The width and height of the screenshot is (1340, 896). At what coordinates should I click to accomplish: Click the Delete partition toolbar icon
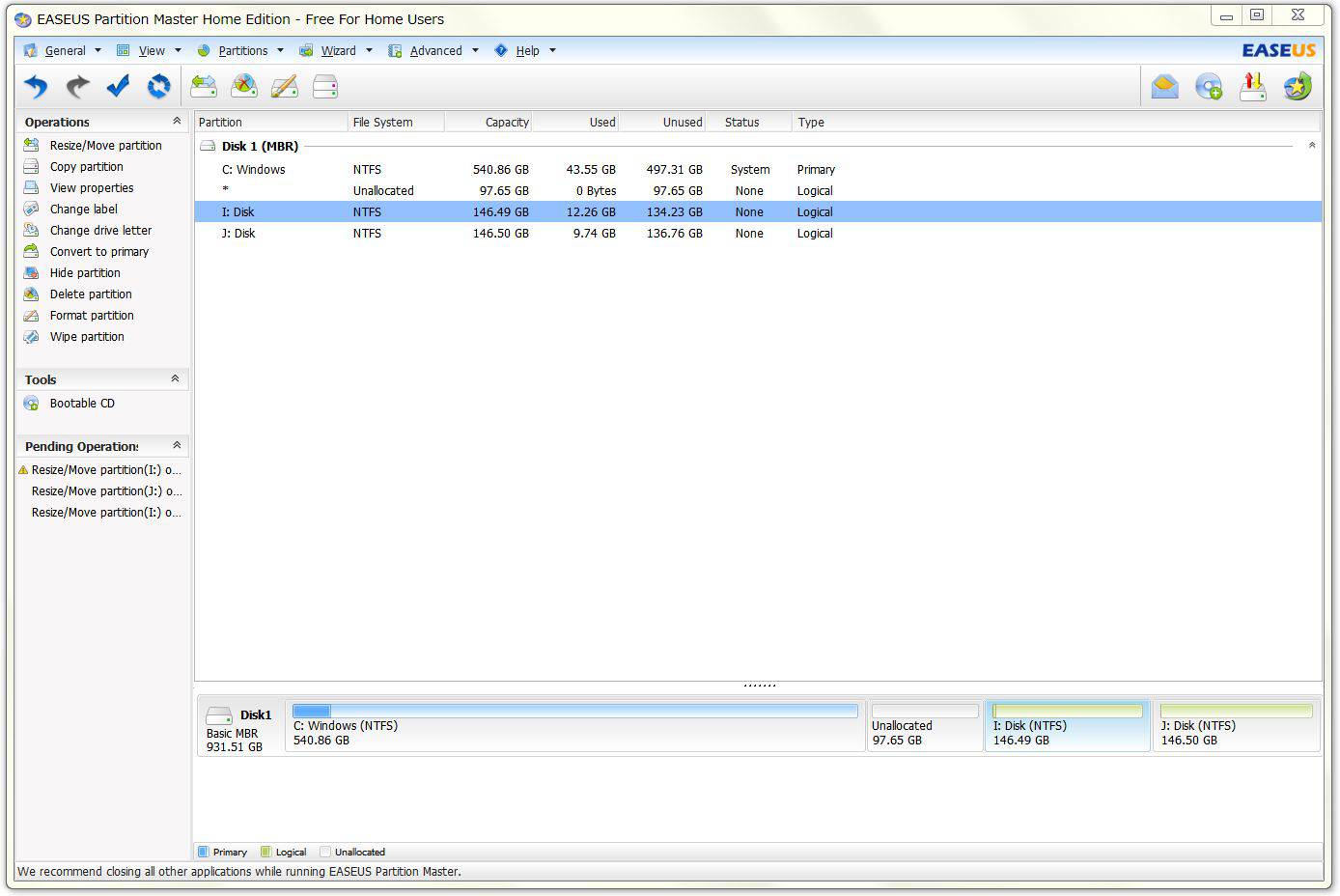pos(244,87)
